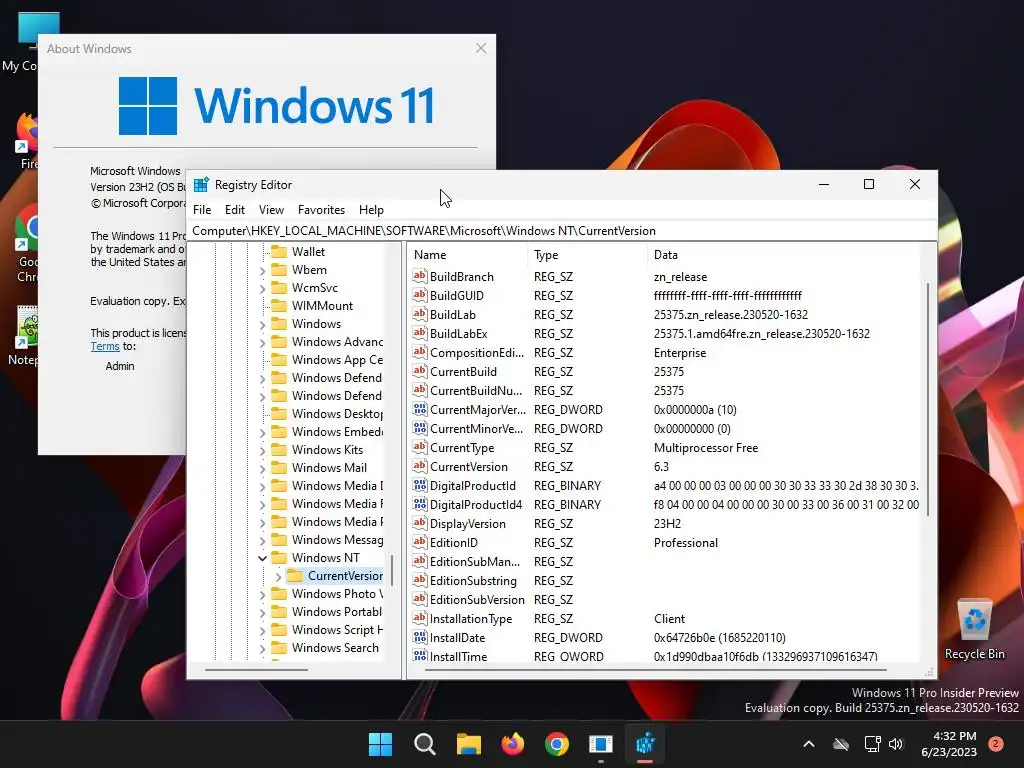Collapse the Windows NT tree key
1024x768 pixels.
tap(262, 558)
